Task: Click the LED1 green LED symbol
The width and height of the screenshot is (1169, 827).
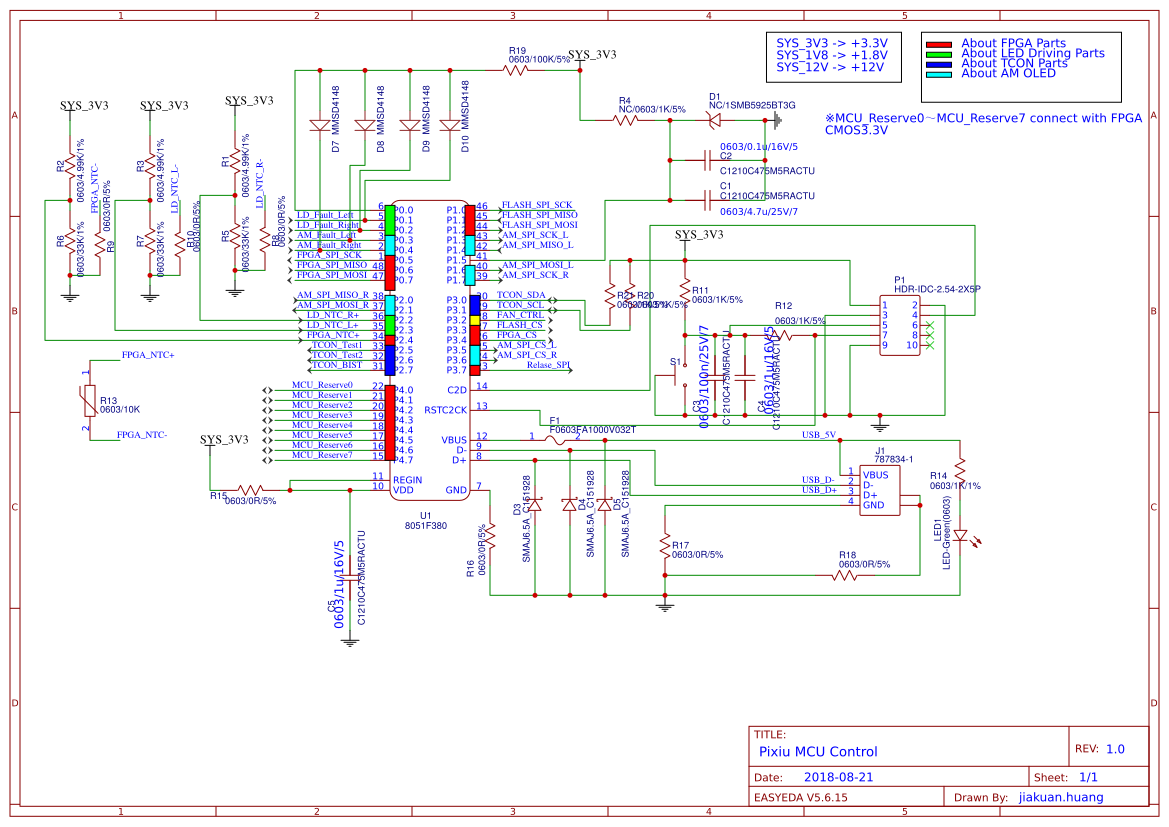Action: pos(959,536)
